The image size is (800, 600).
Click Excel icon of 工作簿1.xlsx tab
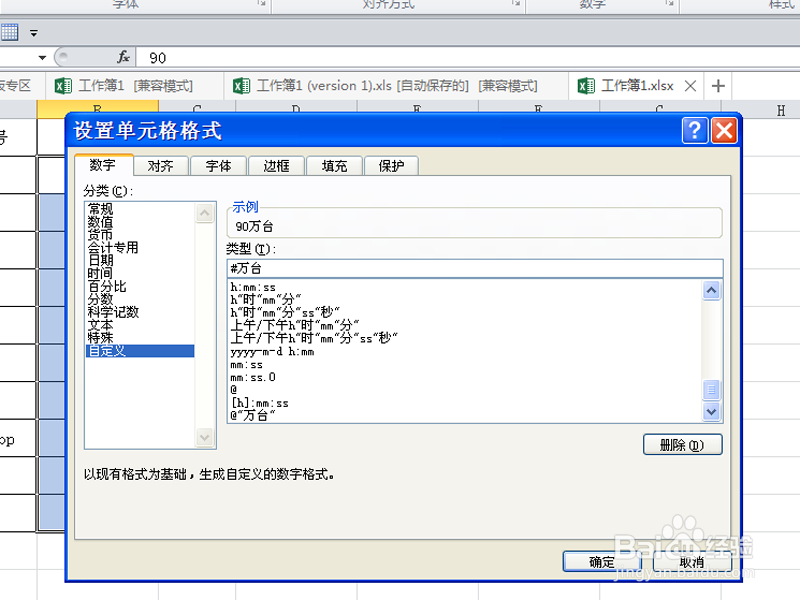(586, 86)
